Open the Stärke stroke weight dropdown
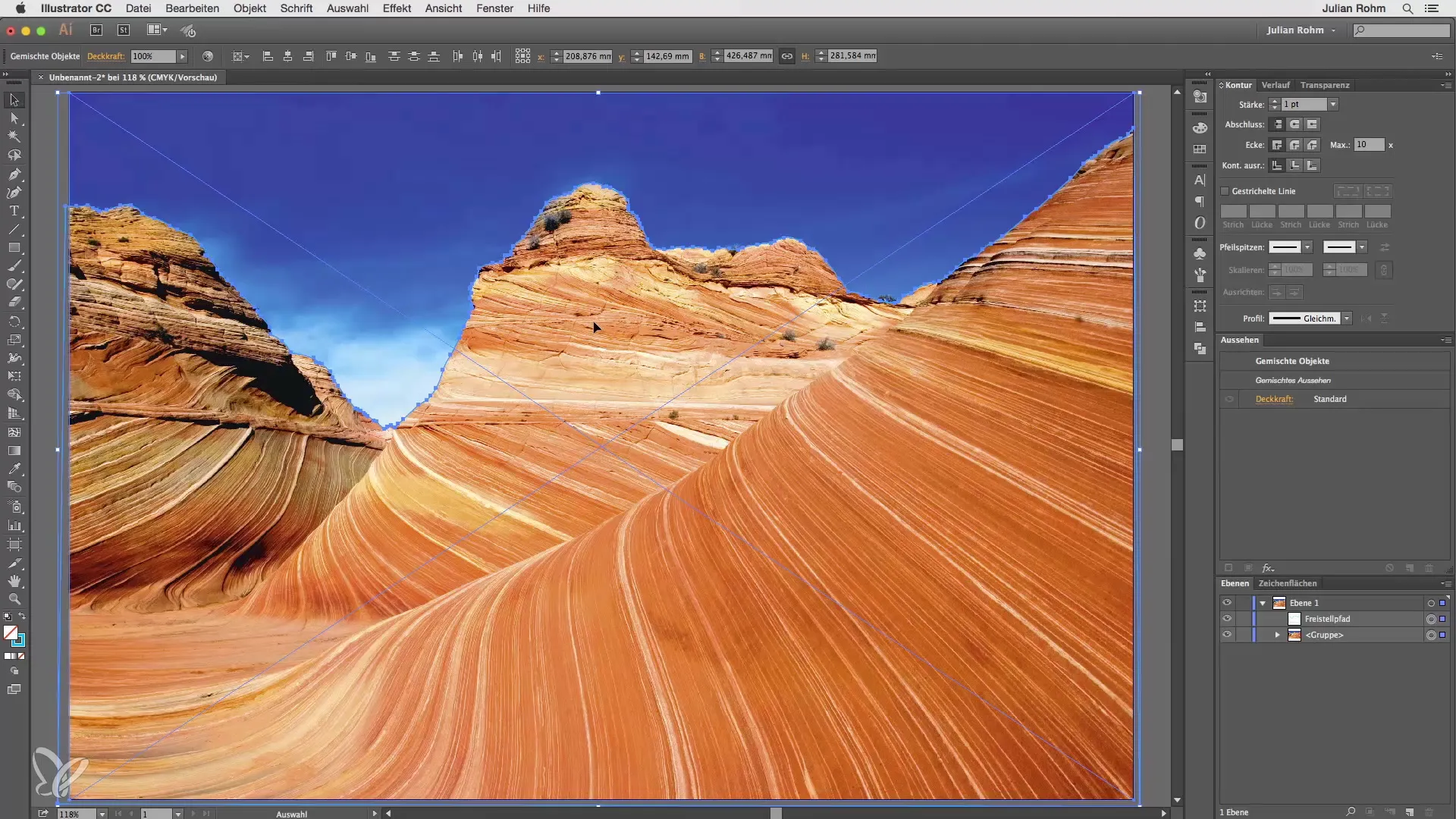Screen dimensions: 1456x819 [x=1333, y=105]
